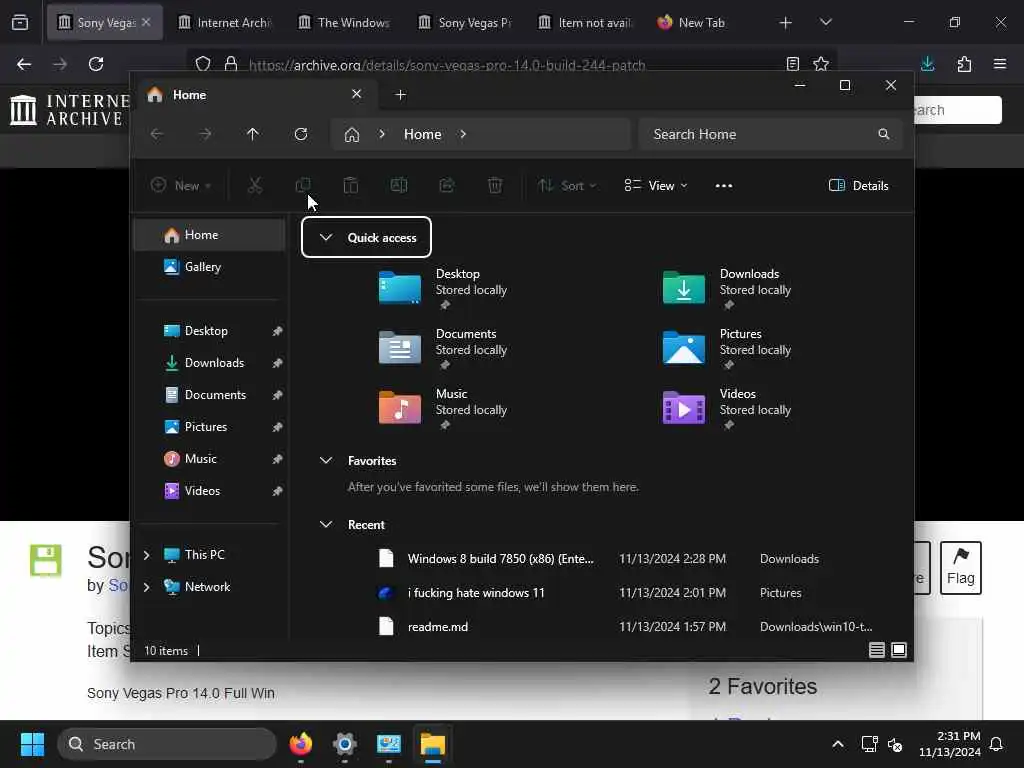Viewport: 1024px width, 768px height.
Task: Select Videos in navigation pane
Action: click(209, 491)
